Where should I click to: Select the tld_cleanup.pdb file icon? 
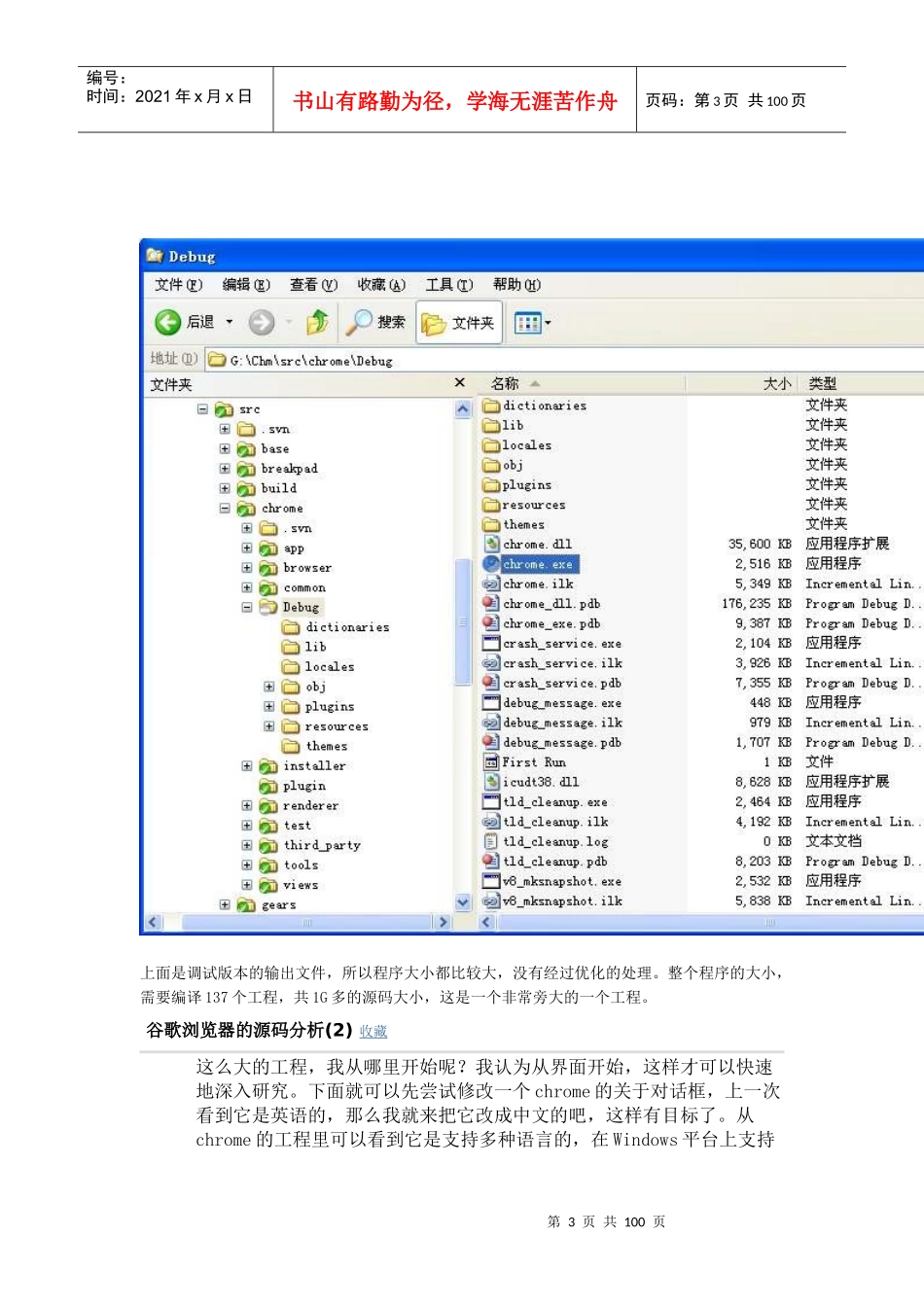[491, 862]
